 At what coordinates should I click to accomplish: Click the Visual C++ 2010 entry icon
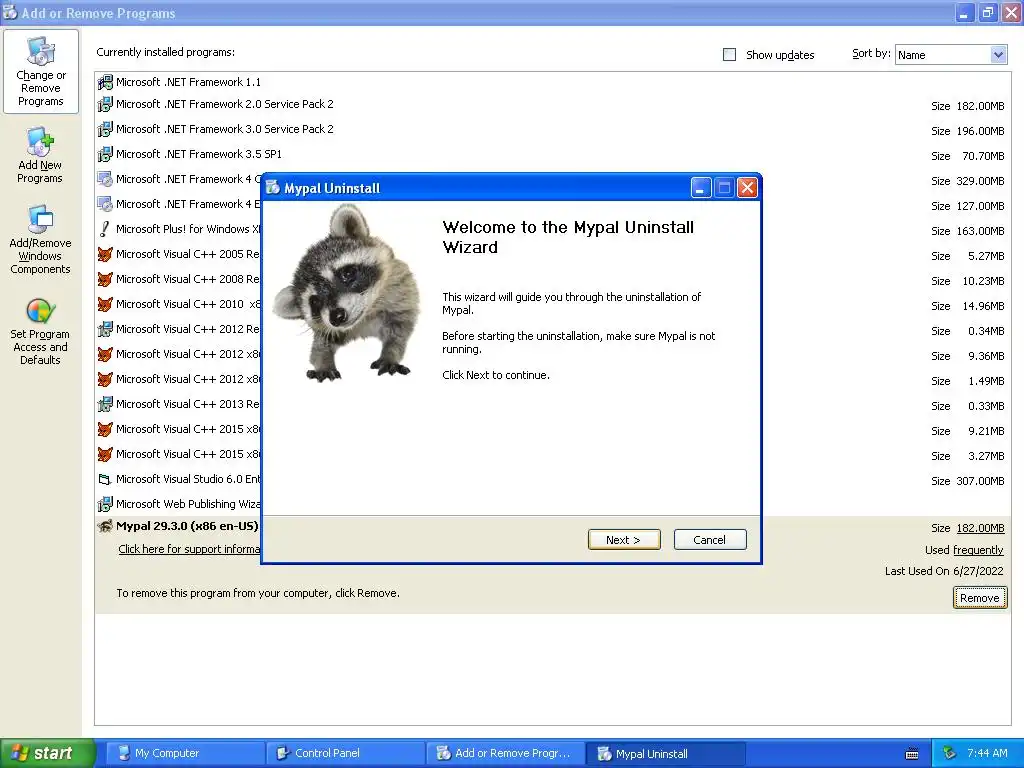[x=104, y=304]
